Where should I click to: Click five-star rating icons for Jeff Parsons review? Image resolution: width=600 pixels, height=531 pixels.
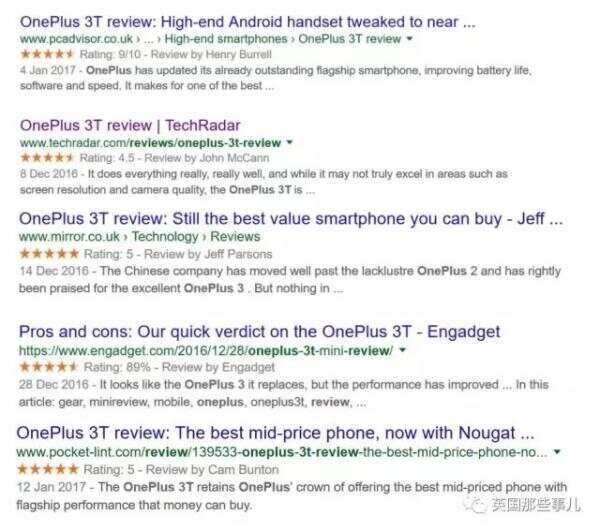tap(49, 254)
